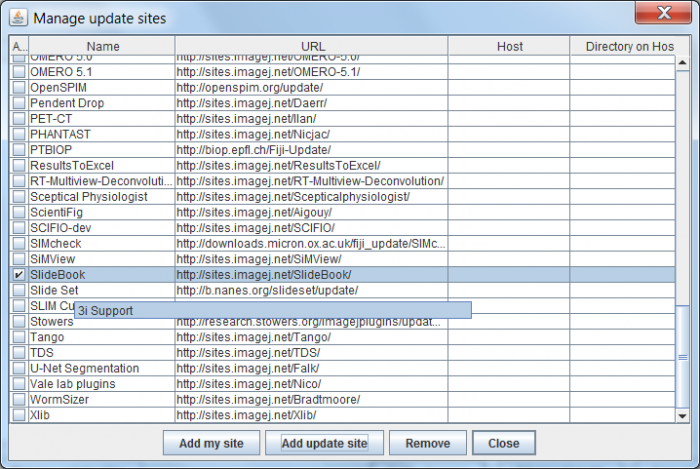
Task: Click the URL column header
Action: point(312,46)
